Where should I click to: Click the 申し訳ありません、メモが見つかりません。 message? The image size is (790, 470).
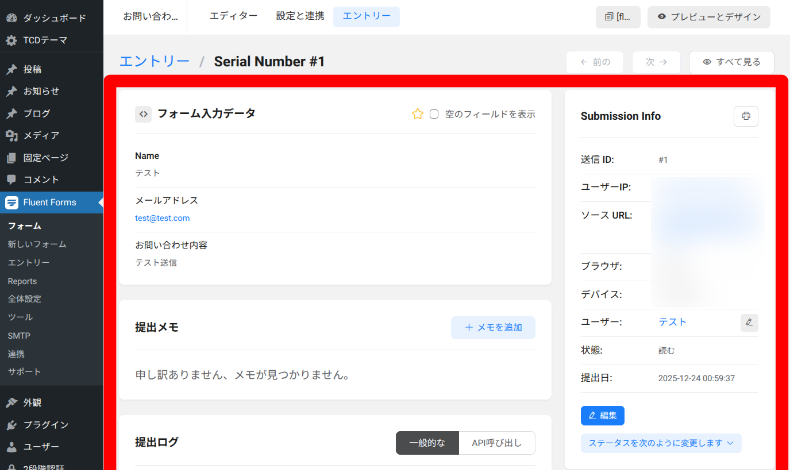pos(243,375)
